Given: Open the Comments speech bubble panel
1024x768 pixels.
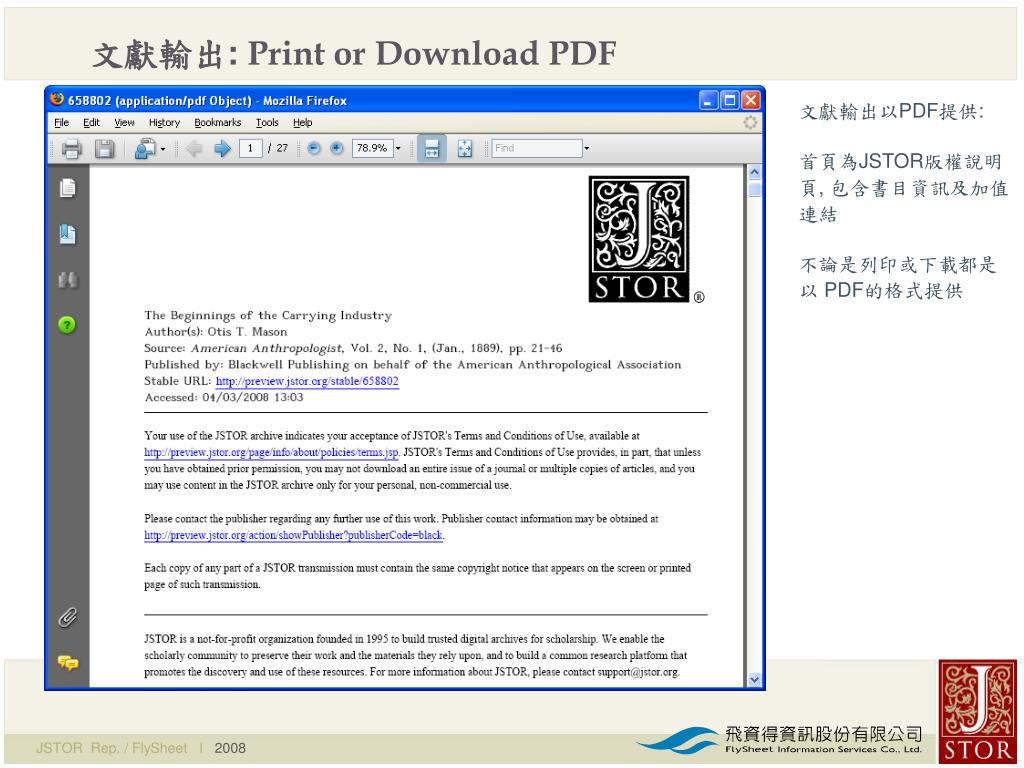Looking at the screenshot, I should 67,663.
